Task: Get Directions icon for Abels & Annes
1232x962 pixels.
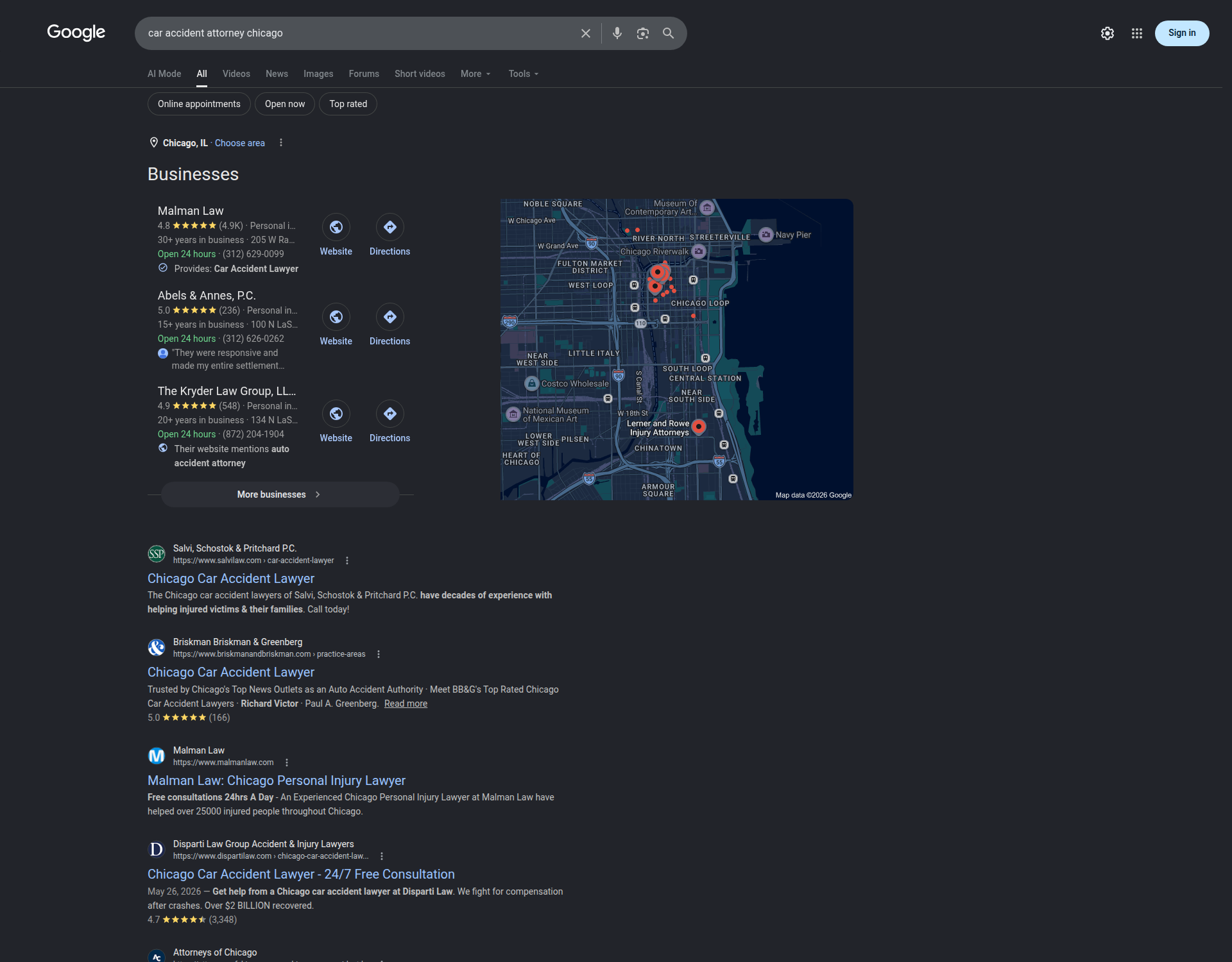Action: point(389,317)
